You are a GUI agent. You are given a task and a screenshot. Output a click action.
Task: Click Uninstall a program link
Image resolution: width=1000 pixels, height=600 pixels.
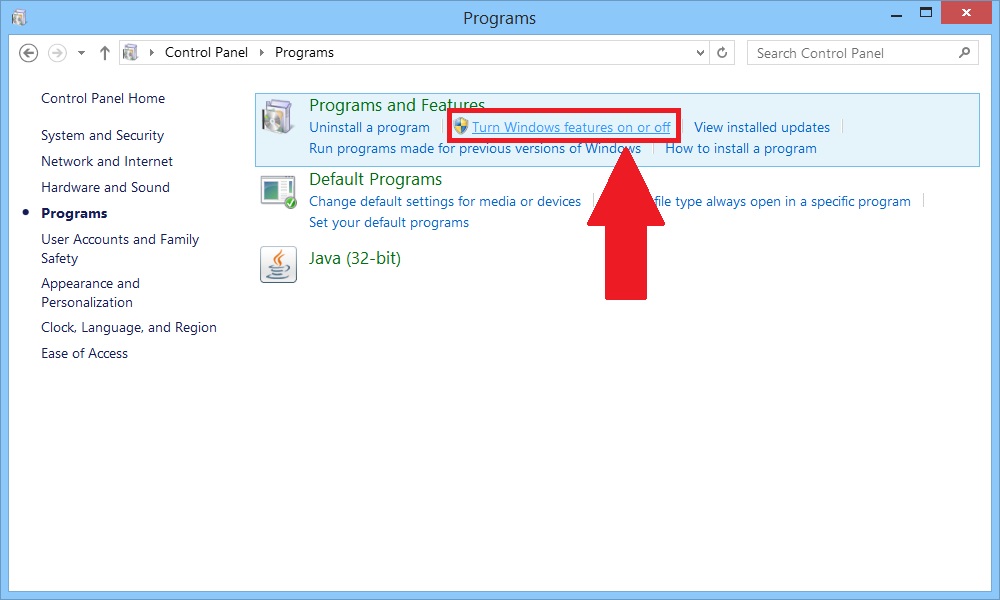pos(369,127)
